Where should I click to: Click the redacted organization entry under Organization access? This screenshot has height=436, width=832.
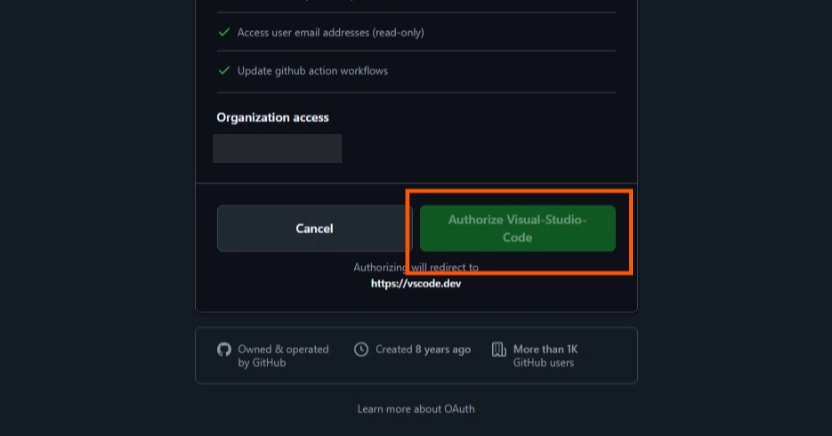point(278,149)
